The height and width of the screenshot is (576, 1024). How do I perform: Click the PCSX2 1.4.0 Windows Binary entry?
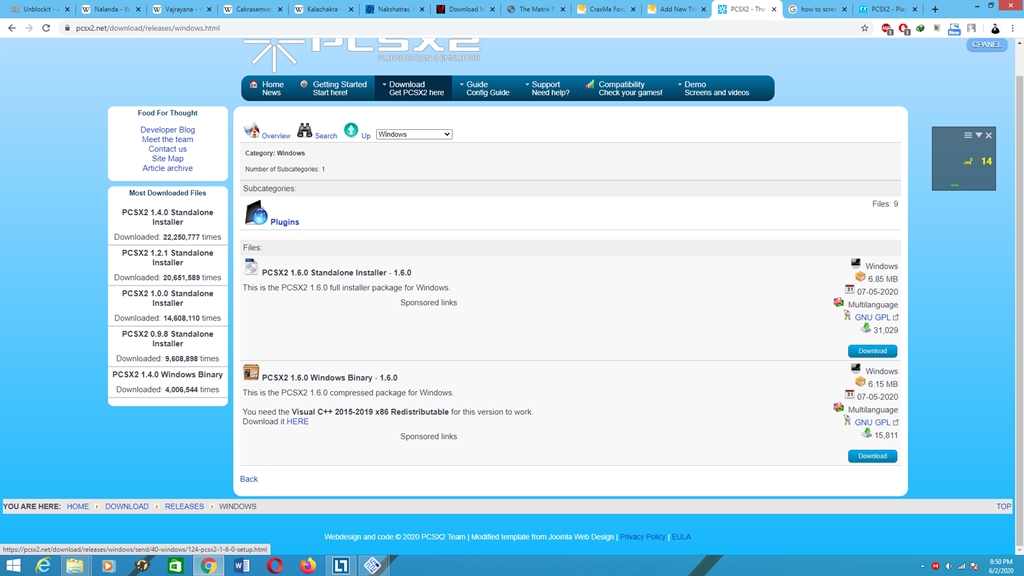coord(167,375)
